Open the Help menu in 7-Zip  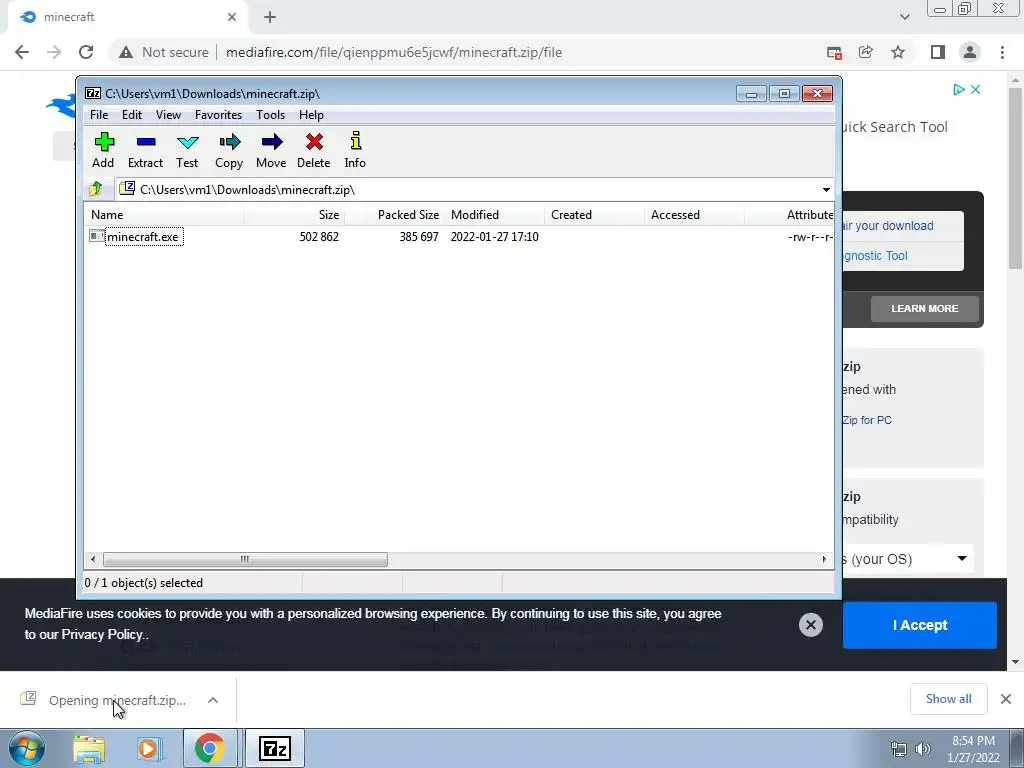click(x=312, y=115)
